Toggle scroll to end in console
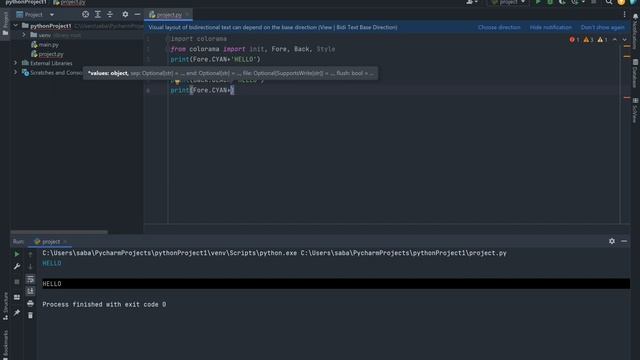The height and width of the screenshot is (360, 640). point(30,291)
